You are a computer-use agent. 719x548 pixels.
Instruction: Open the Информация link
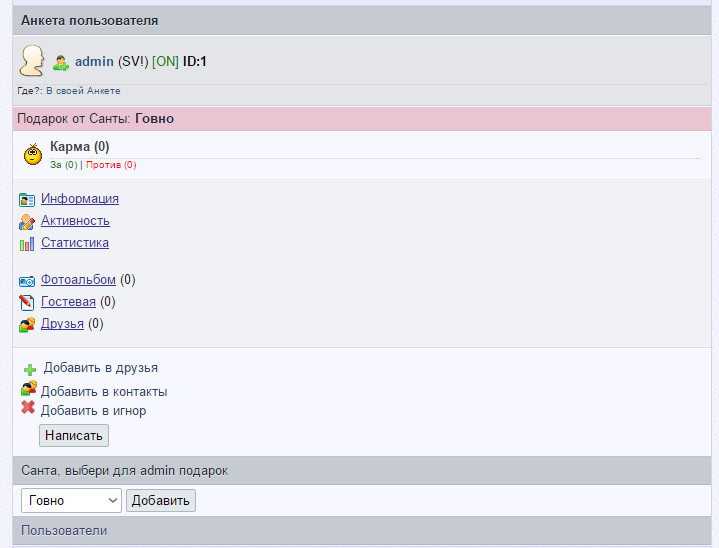point(80,198)
